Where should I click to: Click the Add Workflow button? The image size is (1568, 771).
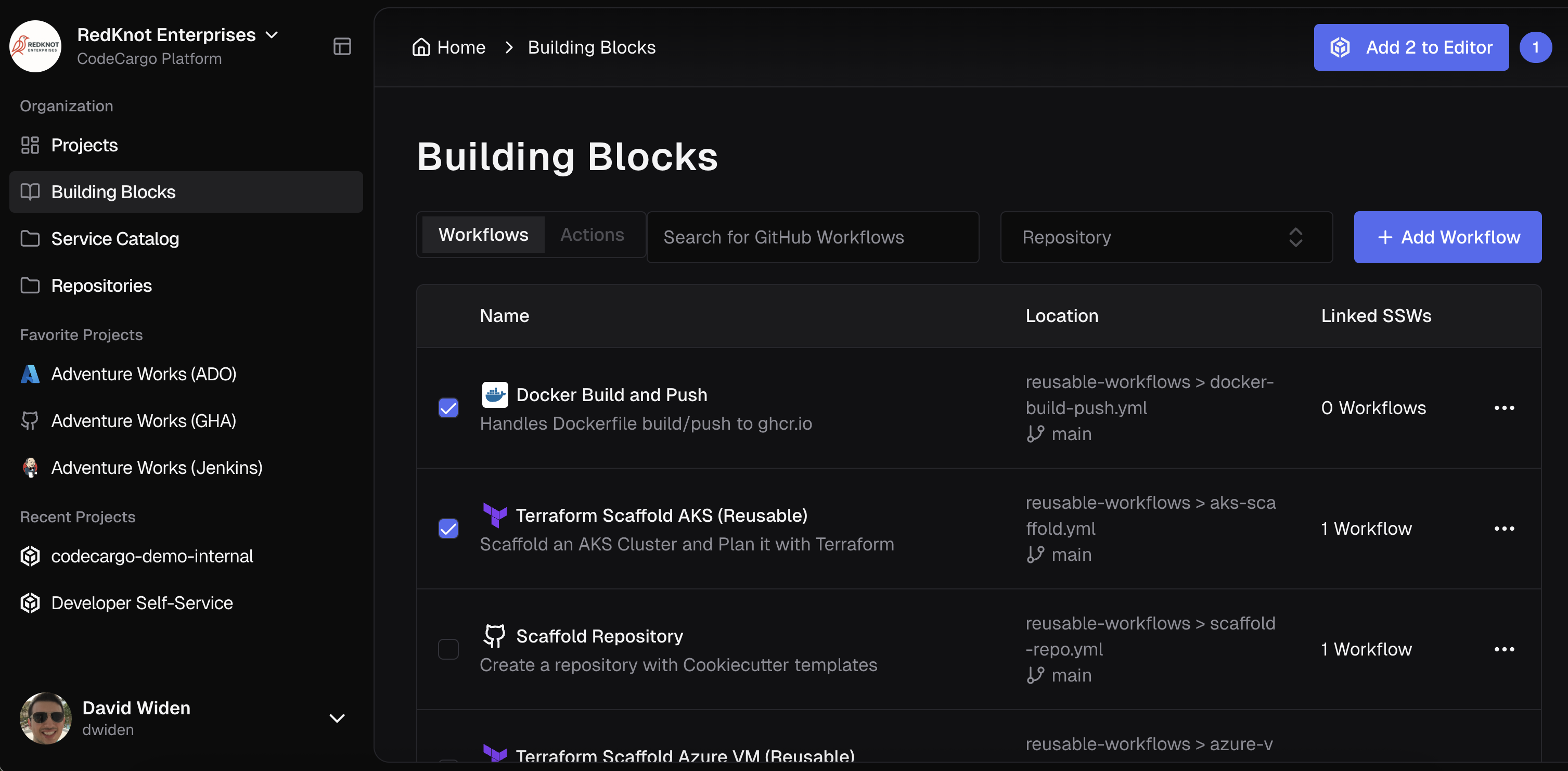coord(1447,237)
